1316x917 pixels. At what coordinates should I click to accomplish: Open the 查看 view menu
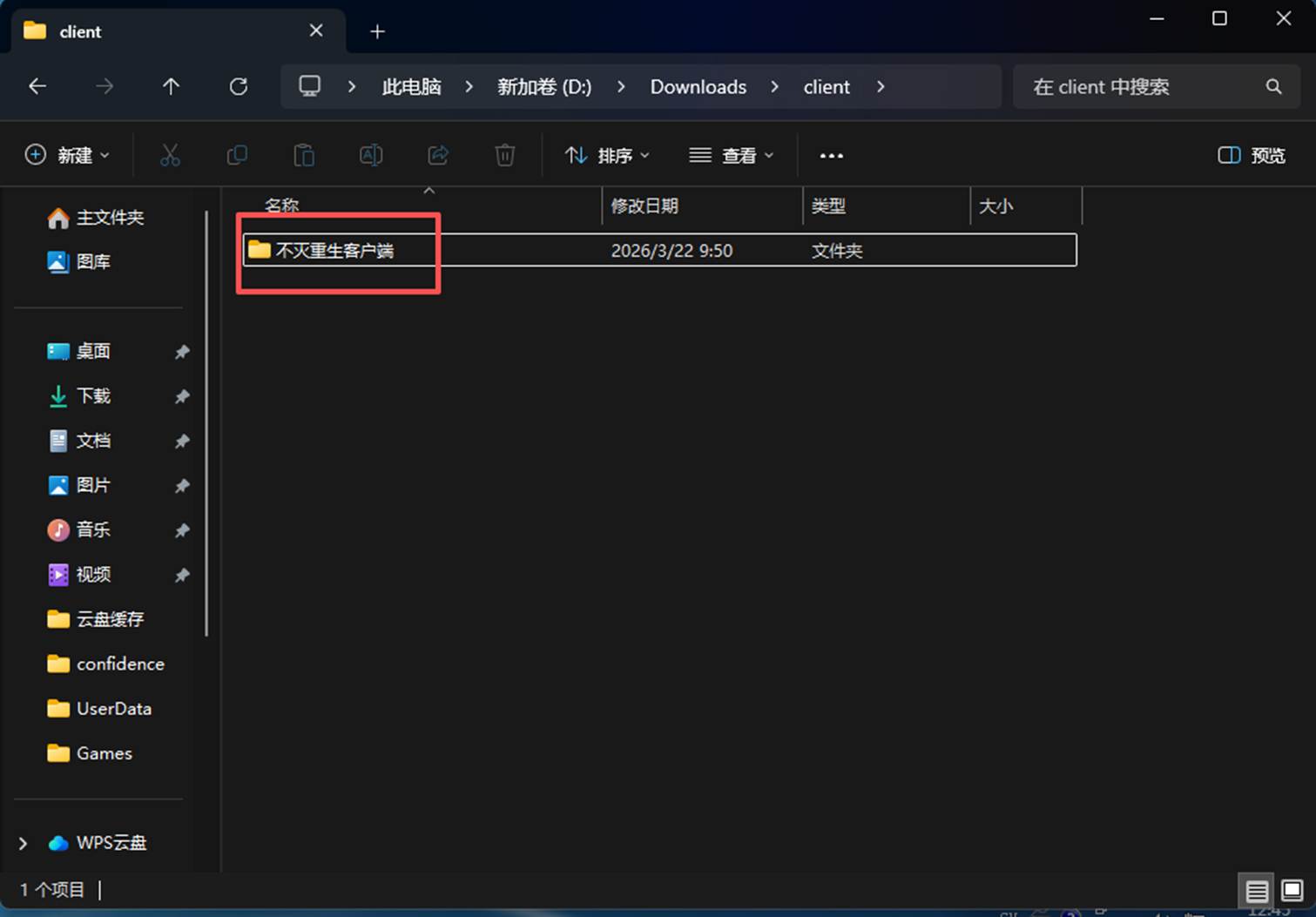point(731,156)
